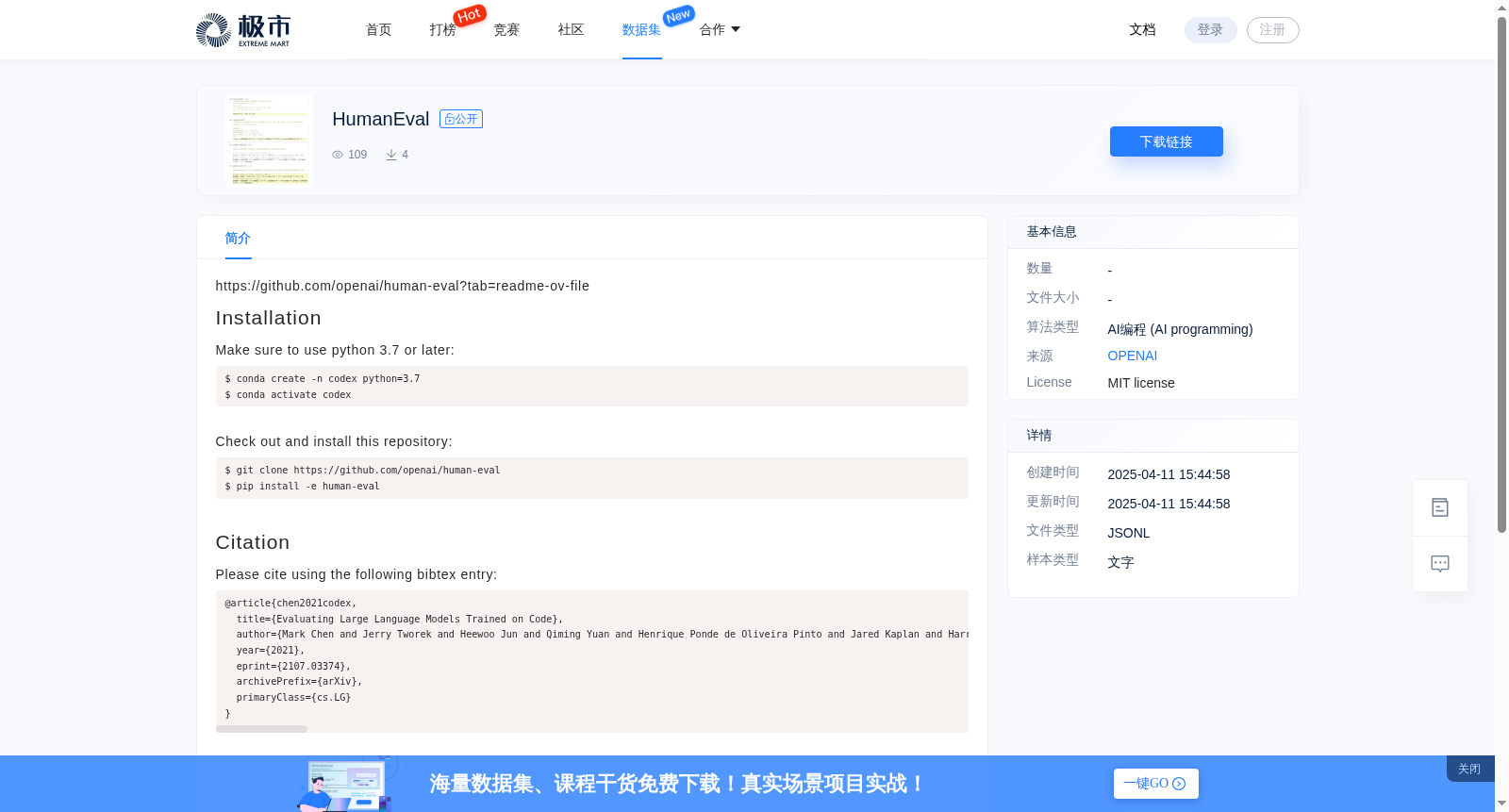Click the 'MIT license' value
The height and width of the screenshot is (812, 1509).
coord(1140,383)
